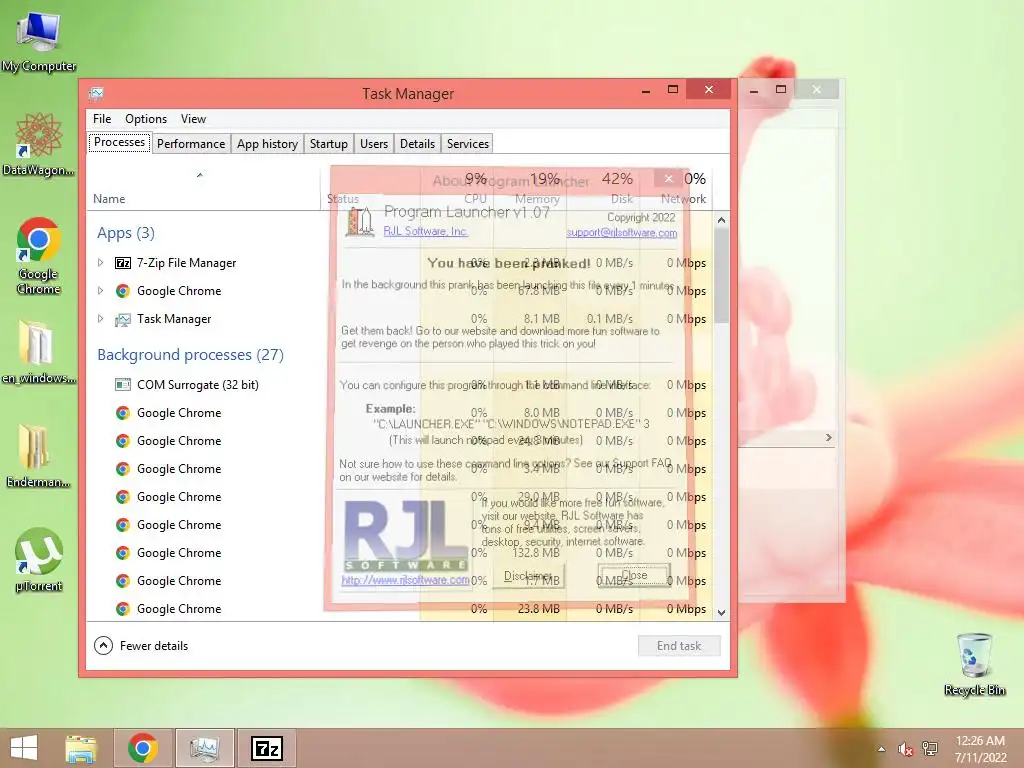Viewport: 1024px width, 768px height.
Task: Open the Recycle Bin
Action: pos(974,664)
